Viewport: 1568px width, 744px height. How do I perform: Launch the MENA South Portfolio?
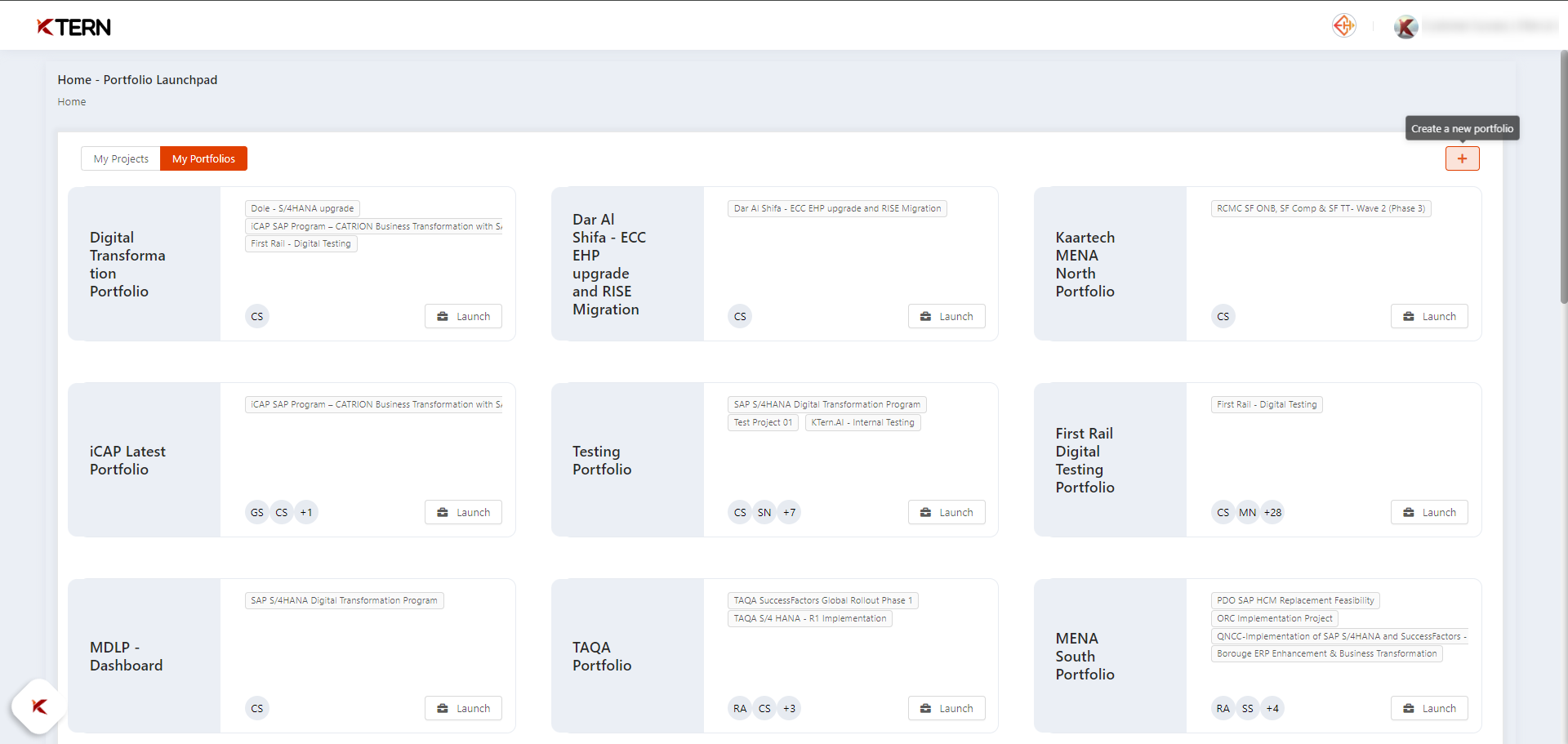coord(1429,708)
